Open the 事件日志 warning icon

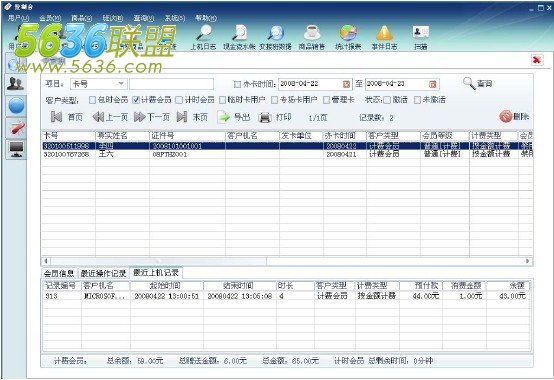[384, 32]
